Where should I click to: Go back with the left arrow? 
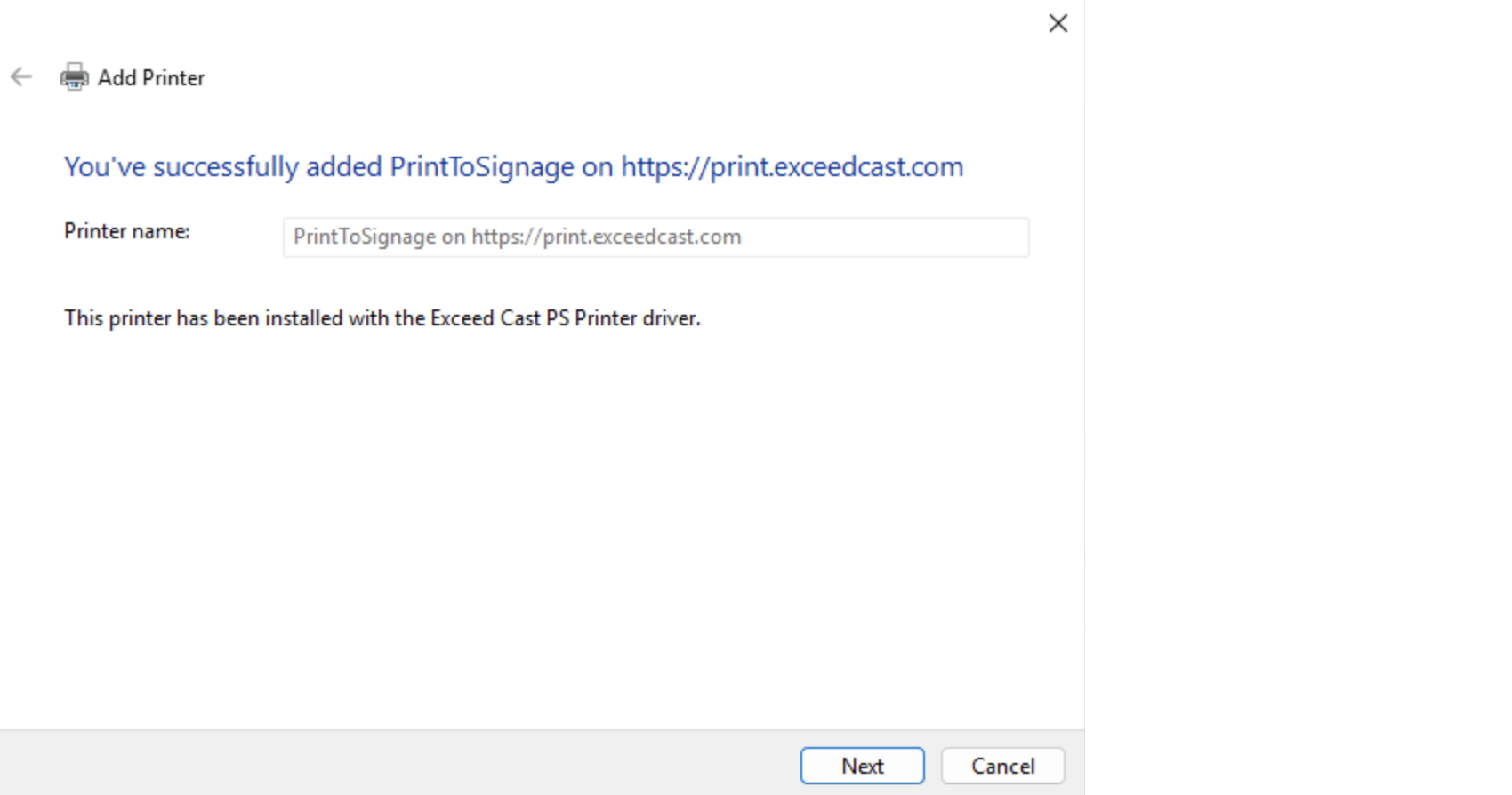[21, 77]
